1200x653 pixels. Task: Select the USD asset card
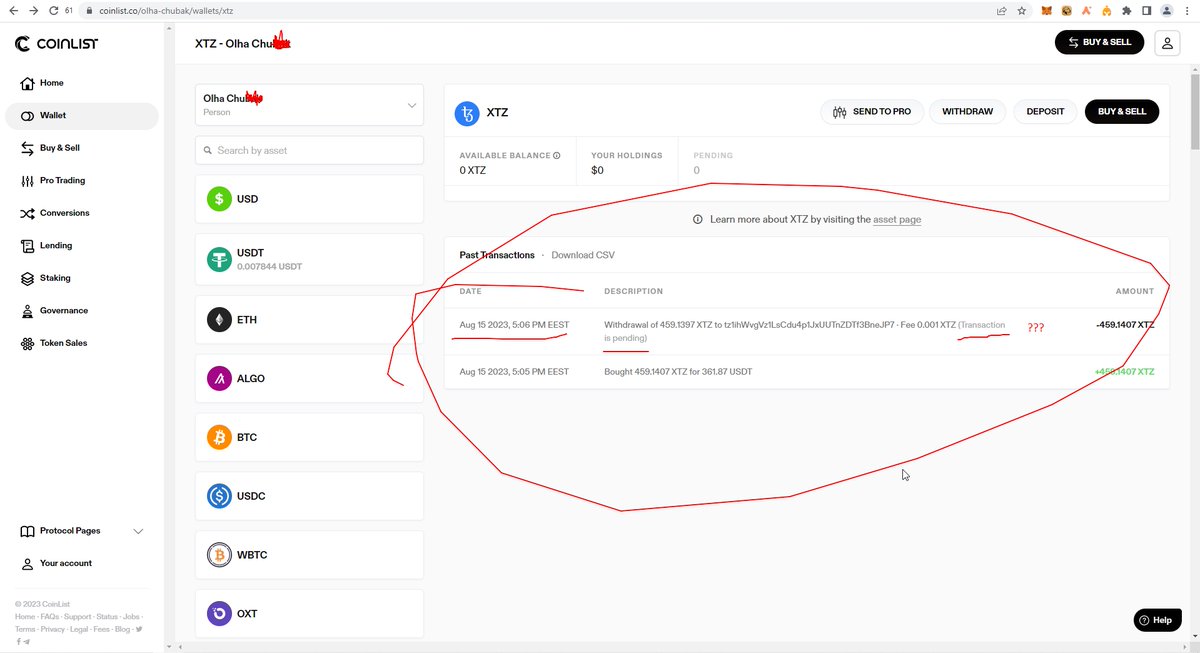[x=310, y=199]
